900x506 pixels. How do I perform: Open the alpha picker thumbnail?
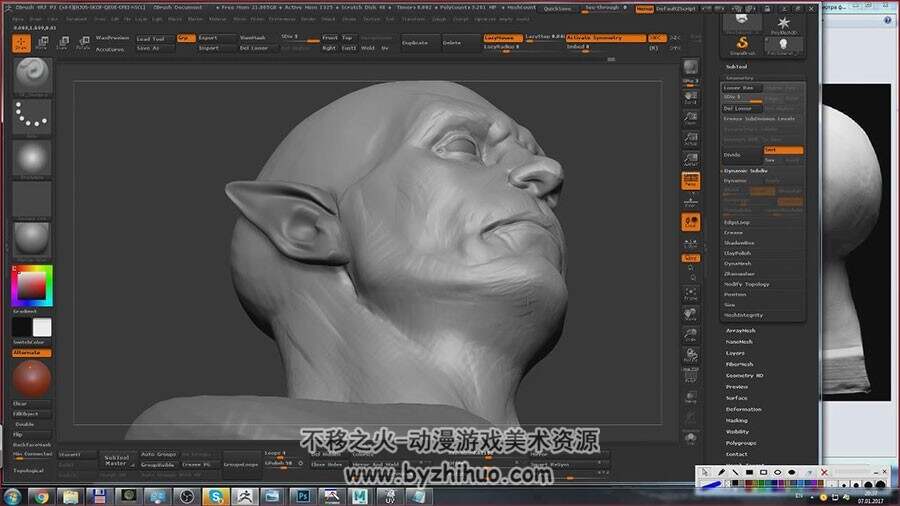(x=32, y=158)
